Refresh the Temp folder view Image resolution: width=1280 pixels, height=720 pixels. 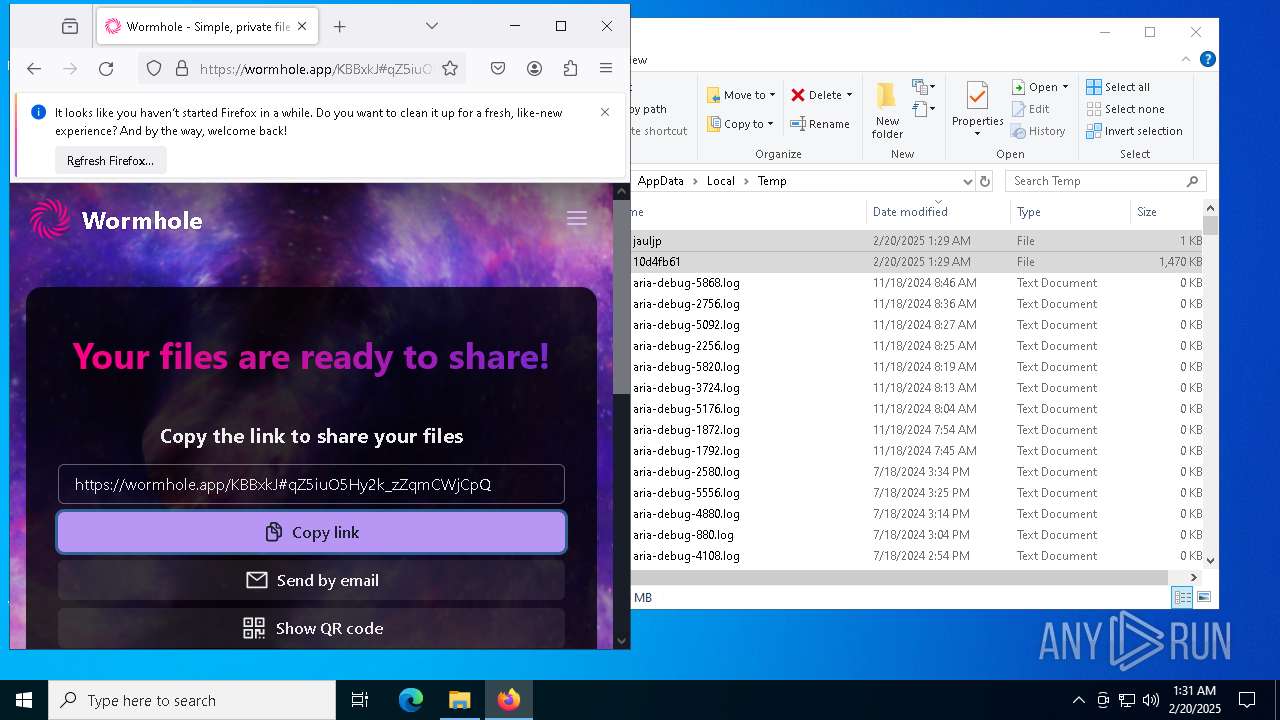[x=985, y=181]
